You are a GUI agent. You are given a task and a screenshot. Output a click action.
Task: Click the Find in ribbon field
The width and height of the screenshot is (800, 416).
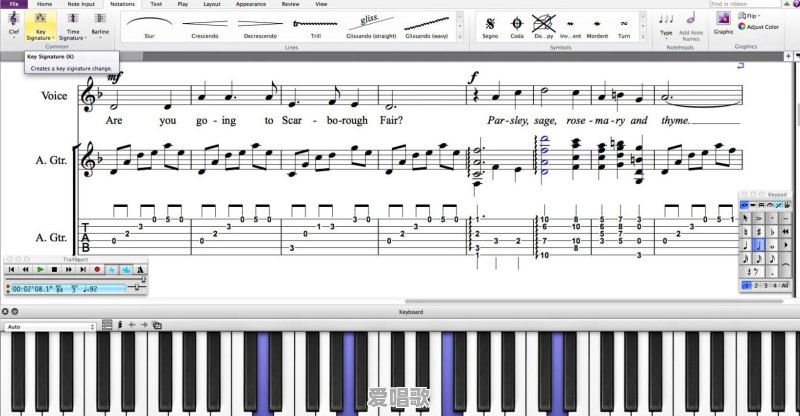tap(745, 4)
